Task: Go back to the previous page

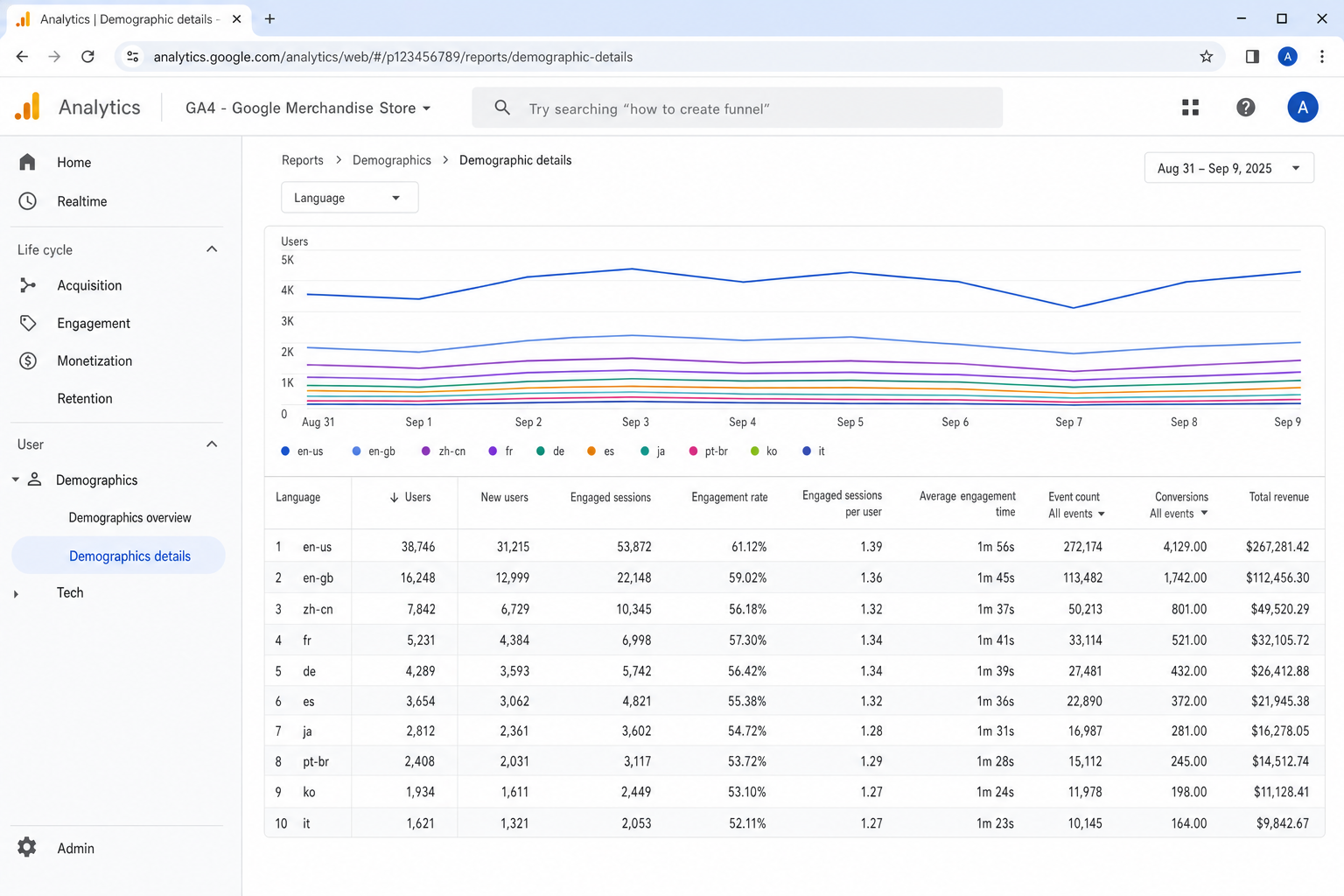Action: coord(22,57)
